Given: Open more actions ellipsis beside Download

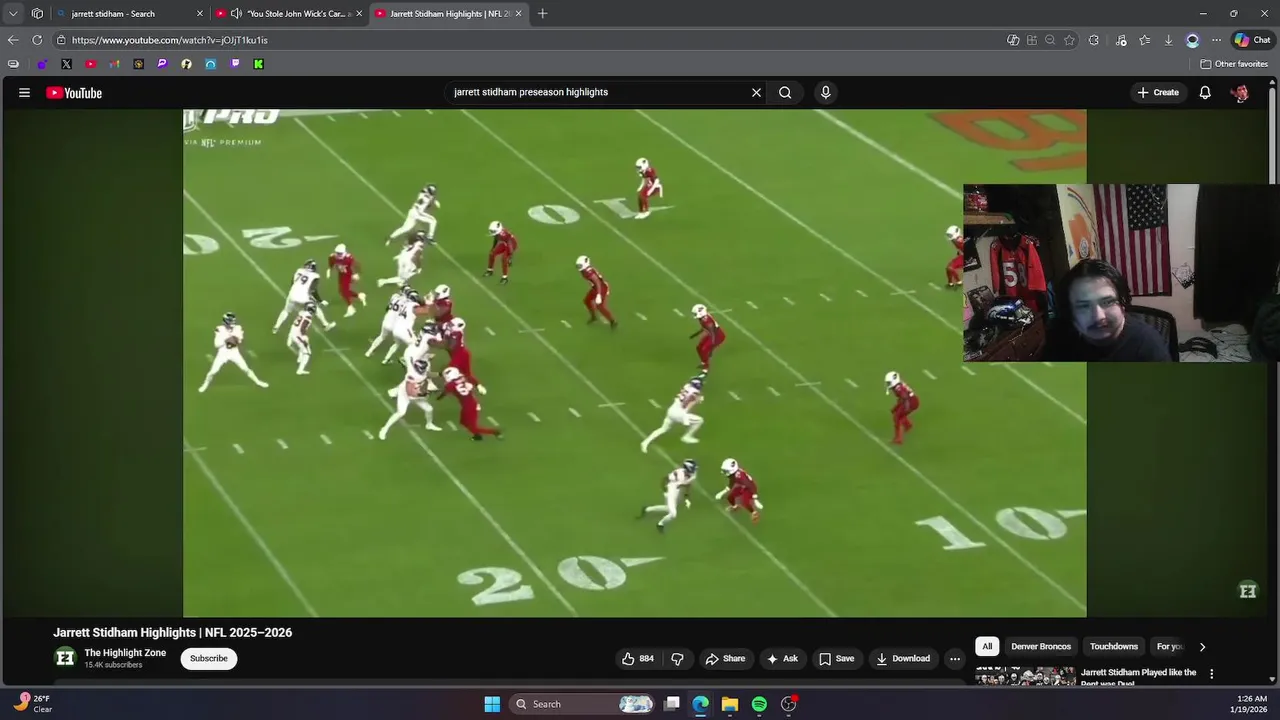Looking at the screenshot, I should pos(955,658).
